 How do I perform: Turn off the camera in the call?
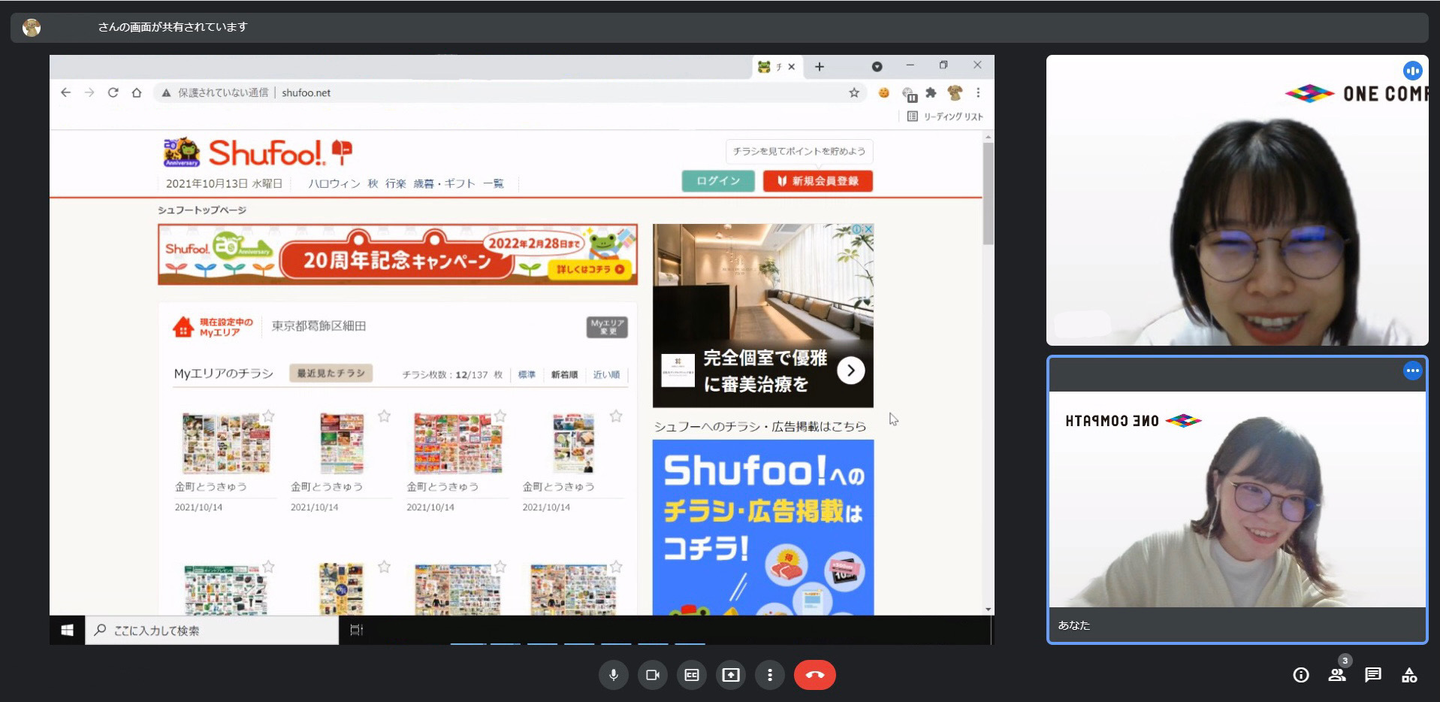[653, 675]
